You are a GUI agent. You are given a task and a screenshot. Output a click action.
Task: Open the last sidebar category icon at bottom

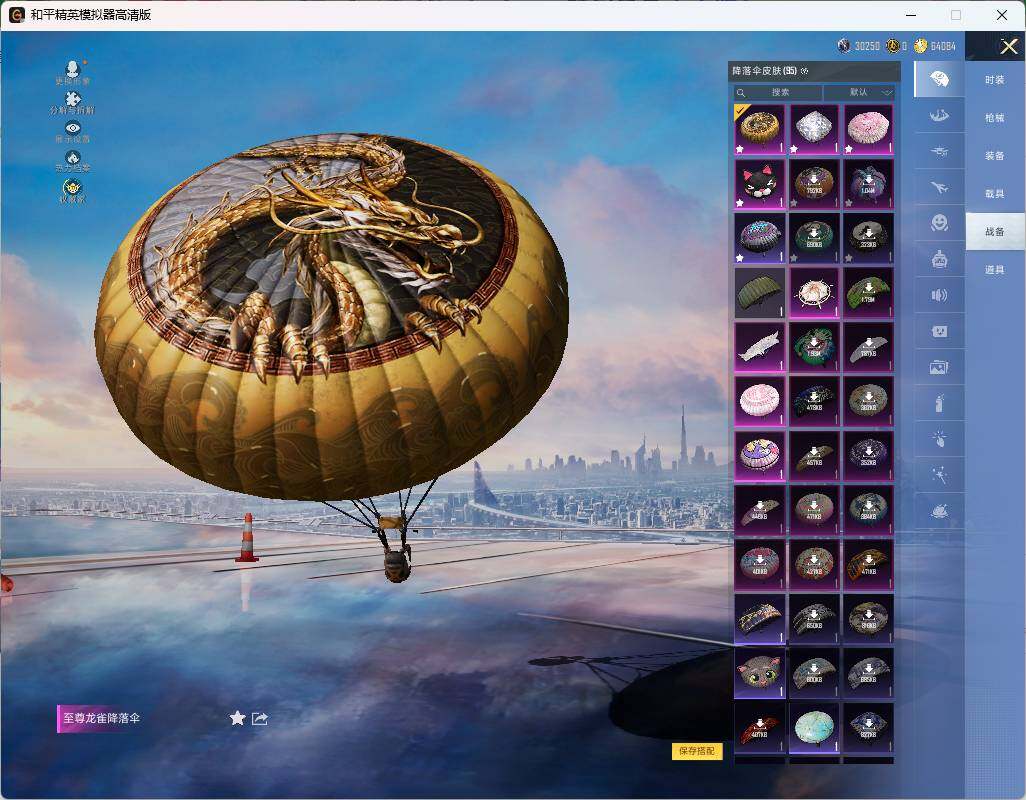[x=939, y=512]
